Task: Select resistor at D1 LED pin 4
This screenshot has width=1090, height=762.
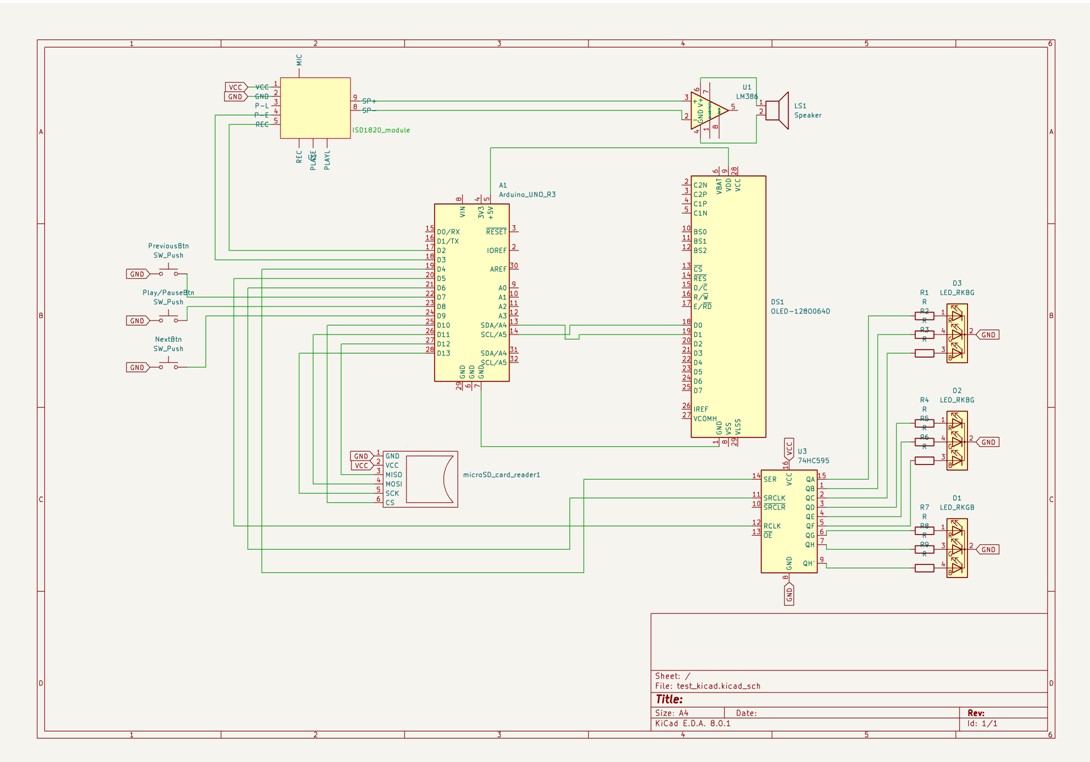Action: click(x=924, y=568)
